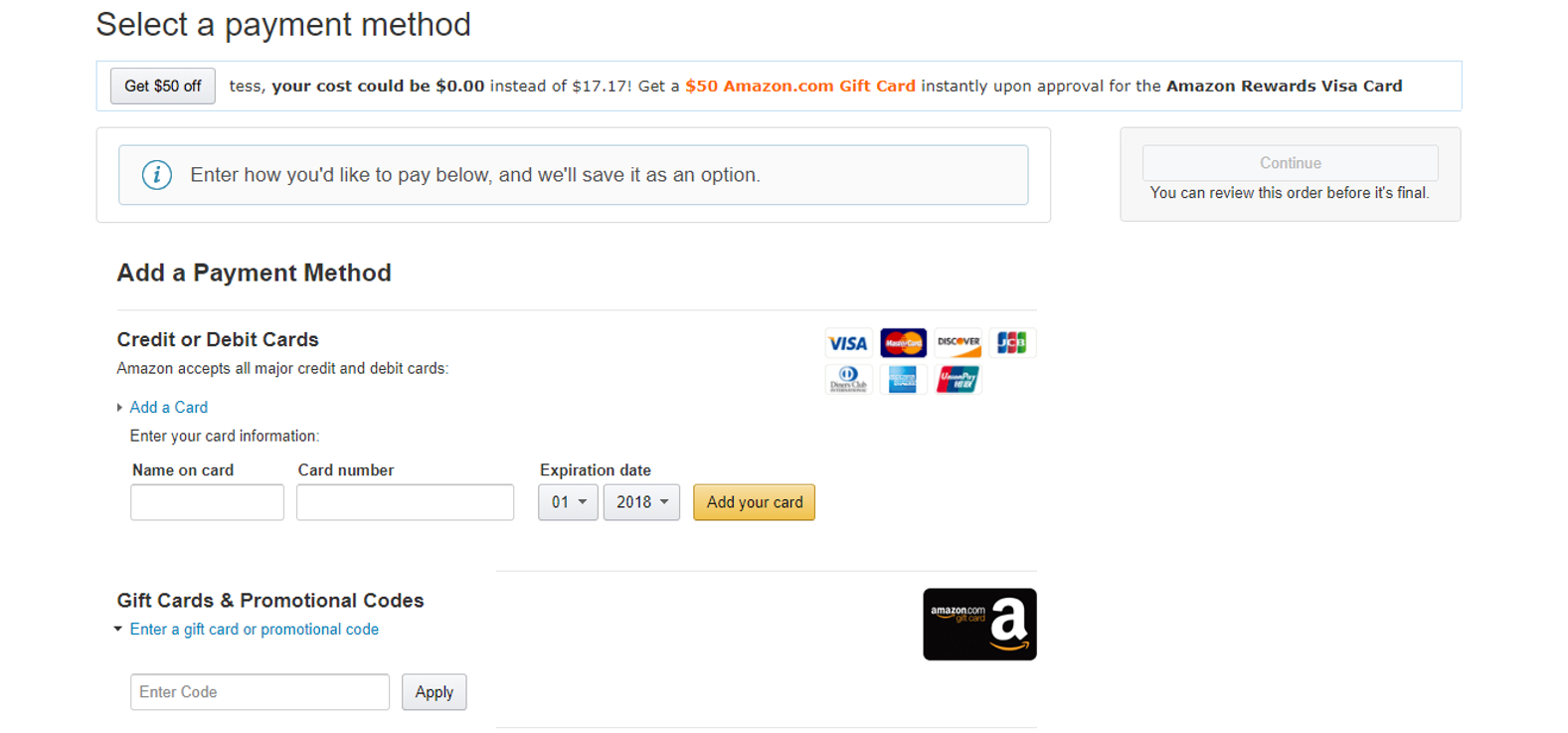The width and height of the screenshot is (1568, 733).
Task: Click the MasterCard logo
Action: click(x=903, y=343)
